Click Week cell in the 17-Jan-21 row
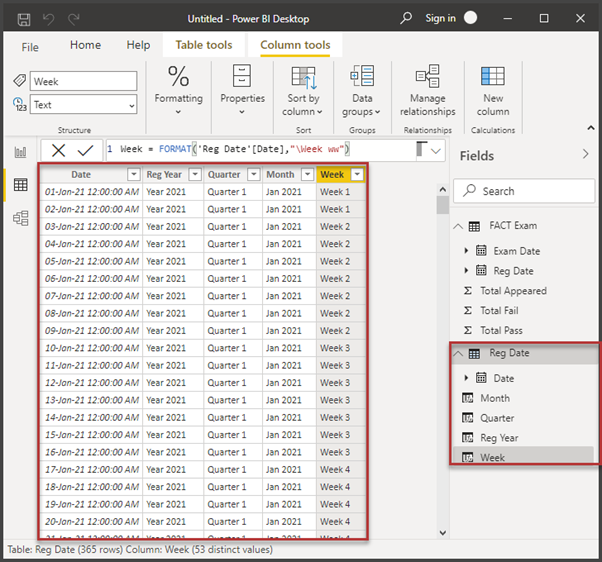 [x=341, y=469]
